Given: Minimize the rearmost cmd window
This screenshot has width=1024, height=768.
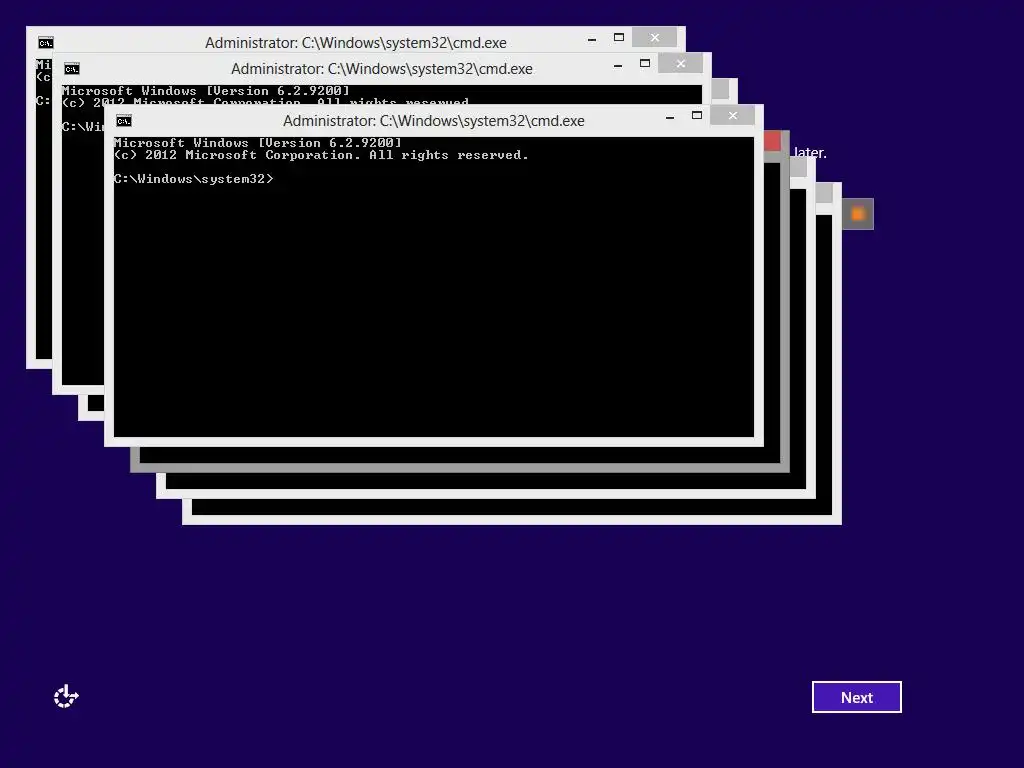Looking at the screenshot, I should (x=592, y=39).
